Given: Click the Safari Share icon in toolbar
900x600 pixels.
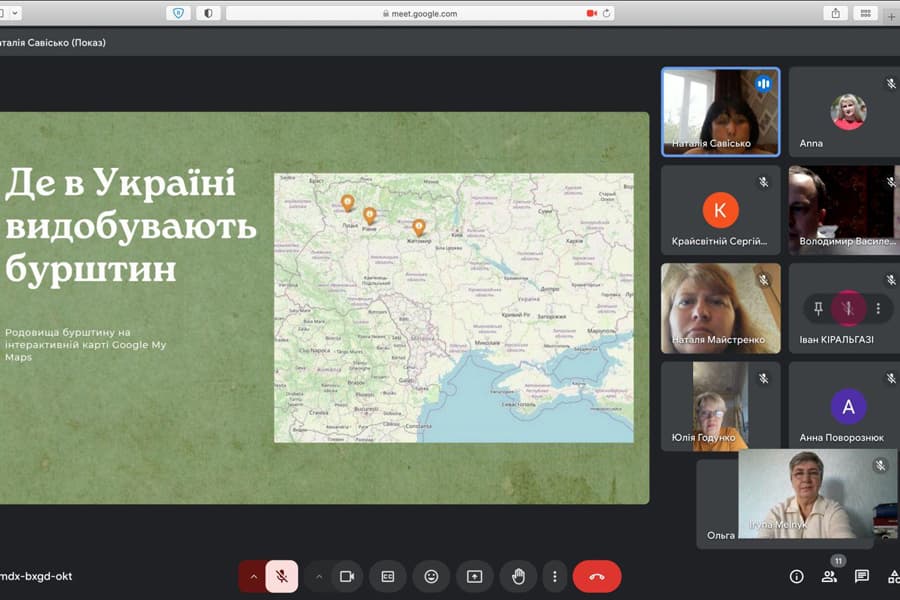Looking at the screenshot, I should (x=835, y=13).
